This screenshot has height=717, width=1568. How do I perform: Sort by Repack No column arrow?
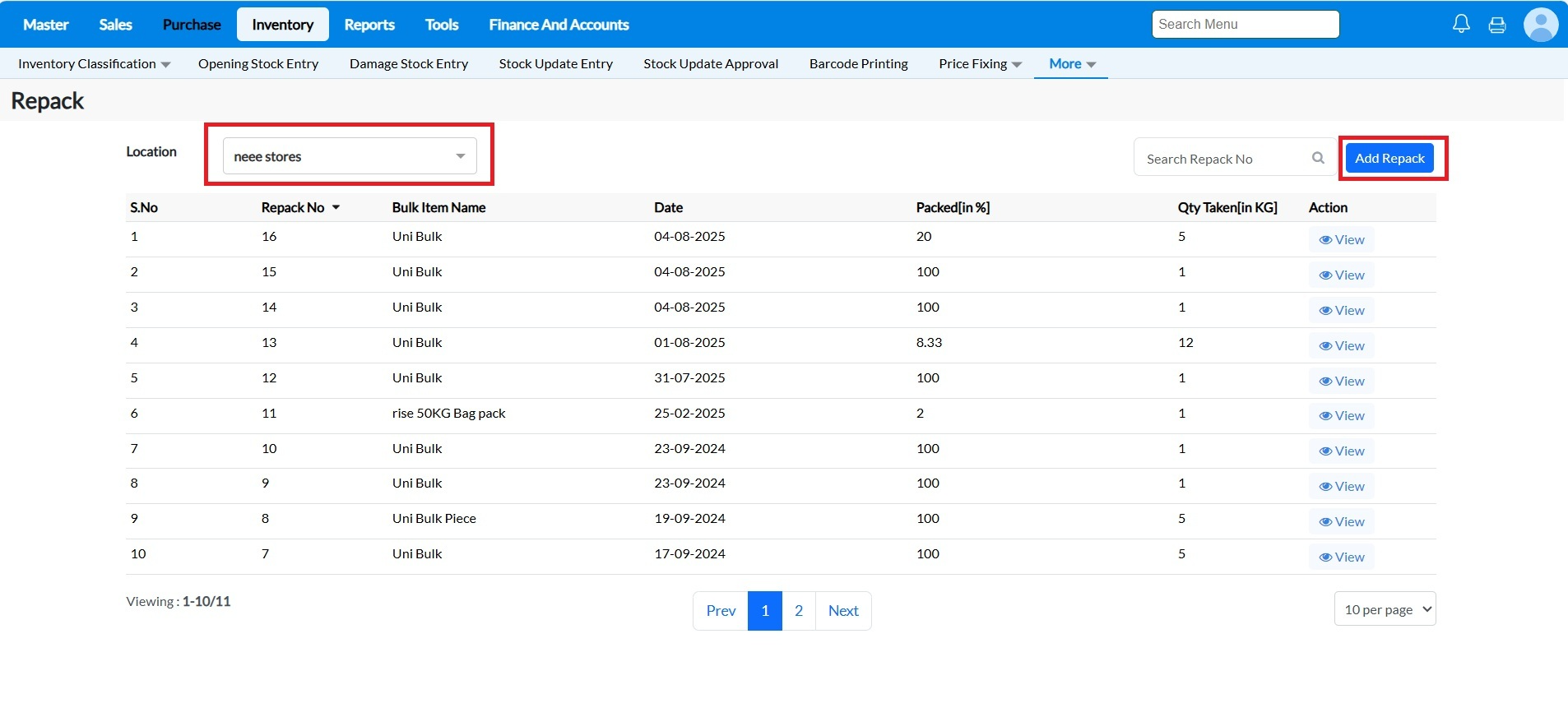click(x=336, y=208)
